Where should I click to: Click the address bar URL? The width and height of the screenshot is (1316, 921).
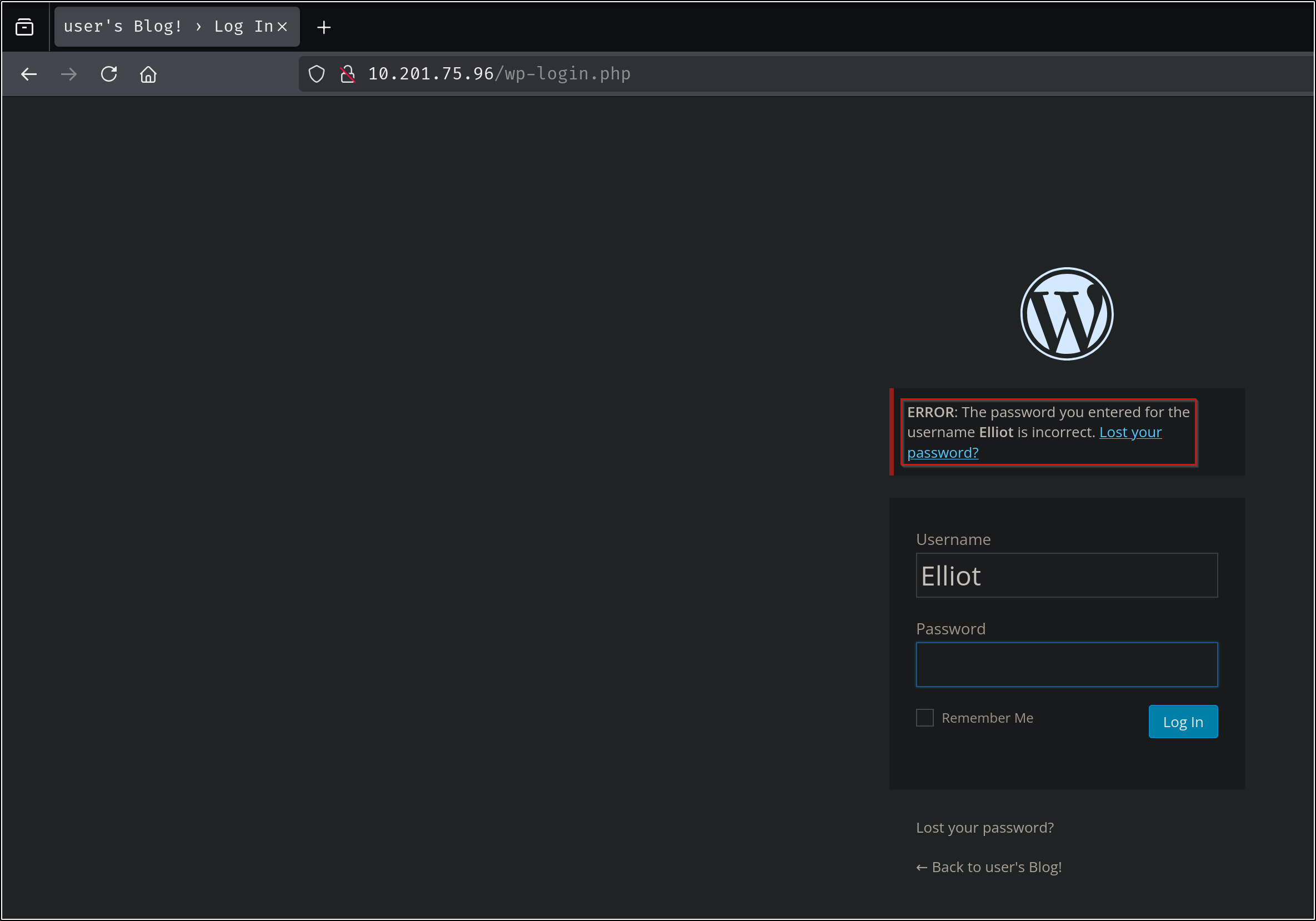click(x=499, y=74)
